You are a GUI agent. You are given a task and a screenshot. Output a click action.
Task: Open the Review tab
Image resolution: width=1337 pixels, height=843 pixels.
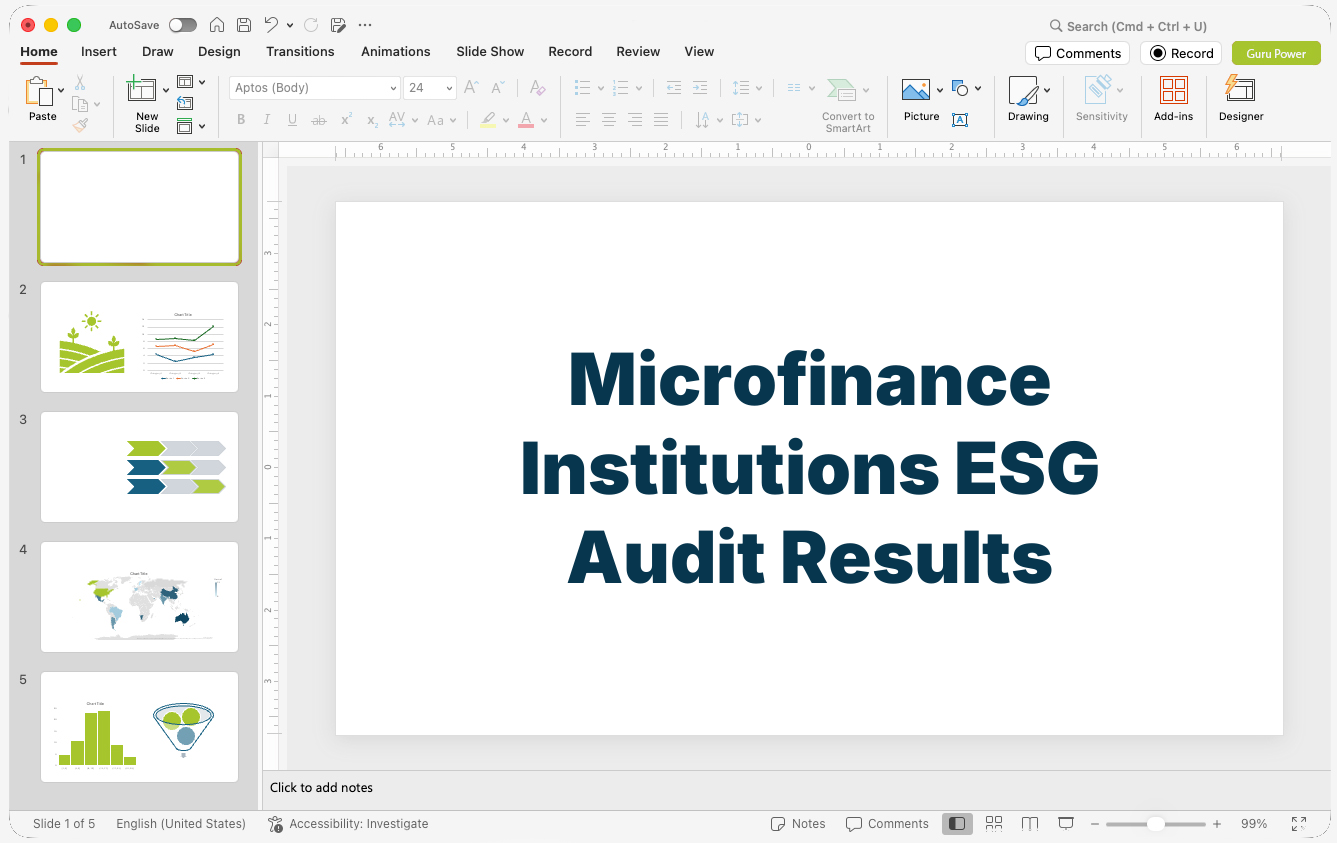pyautogui.click(x=638, y=52)
